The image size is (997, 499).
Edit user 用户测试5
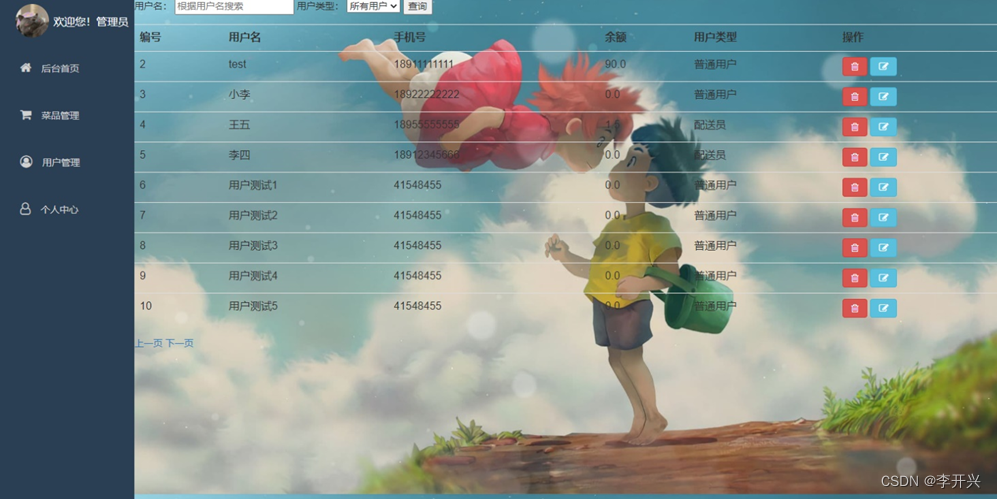(883, 308)
